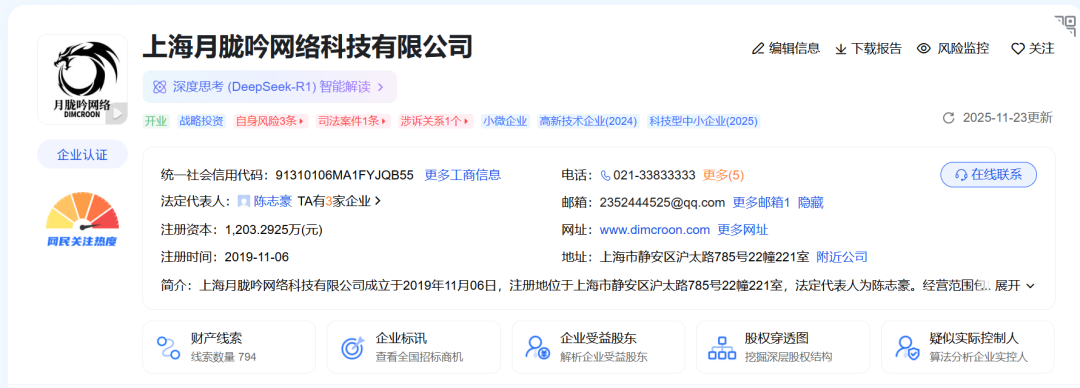
Task: Open the 企业受益股东 card title
Action: [x=599, y=338]
